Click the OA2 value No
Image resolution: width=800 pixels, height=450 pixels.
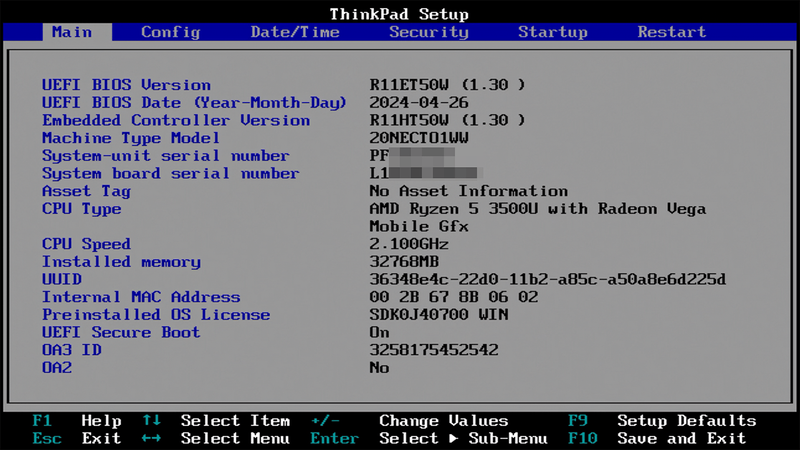pyautogui.click(x=379, y=368)
